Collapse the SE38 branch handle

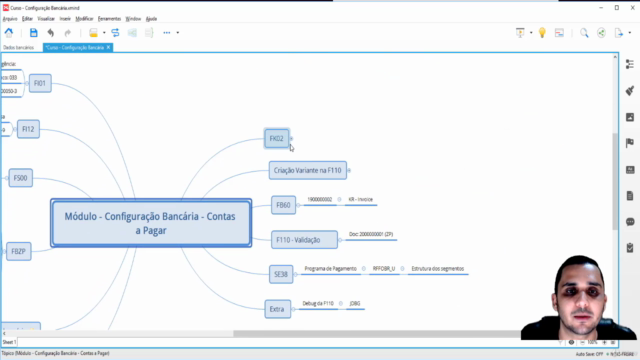point(296,274)
